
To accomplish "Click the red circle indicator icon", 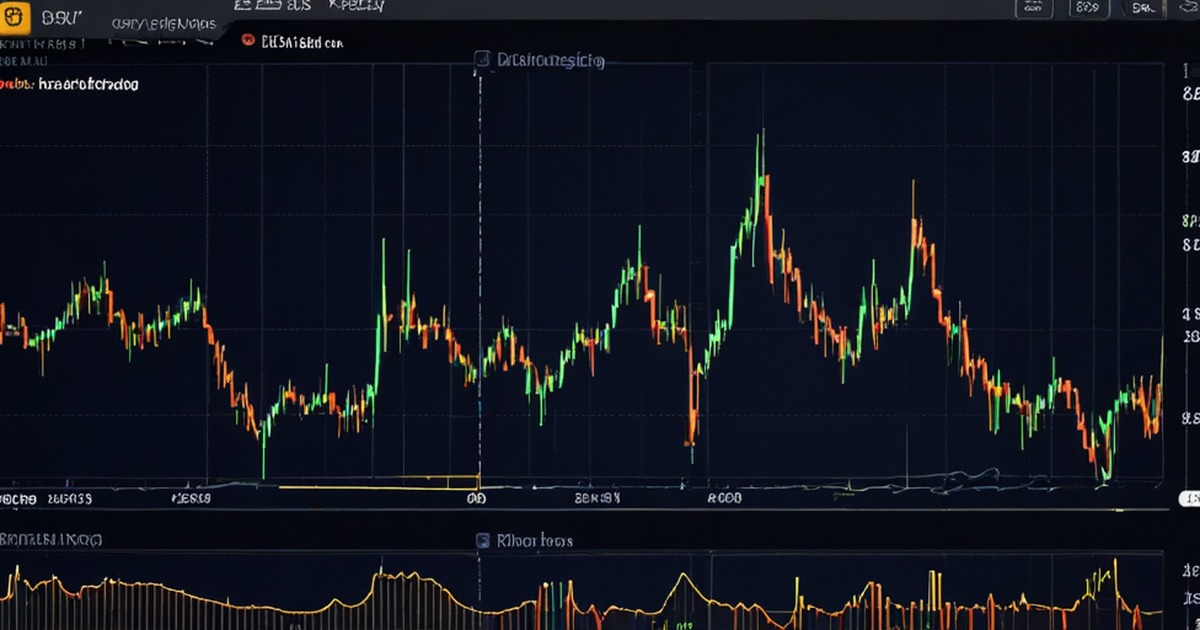I will tap(247, 41).
